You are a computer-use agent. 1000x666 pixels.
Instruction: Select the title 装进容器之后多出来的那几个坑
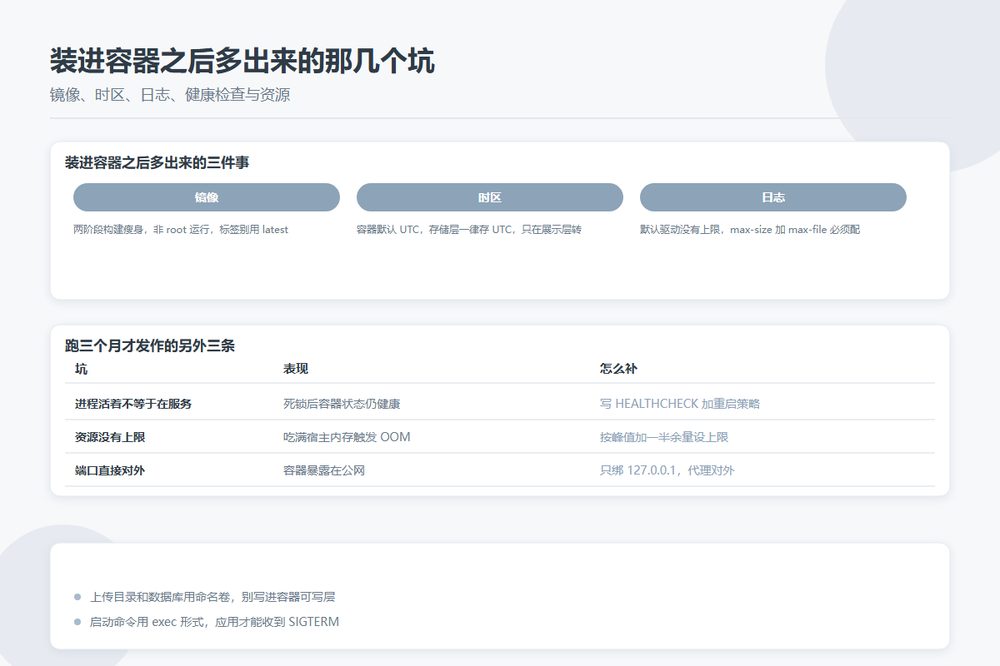242,61
